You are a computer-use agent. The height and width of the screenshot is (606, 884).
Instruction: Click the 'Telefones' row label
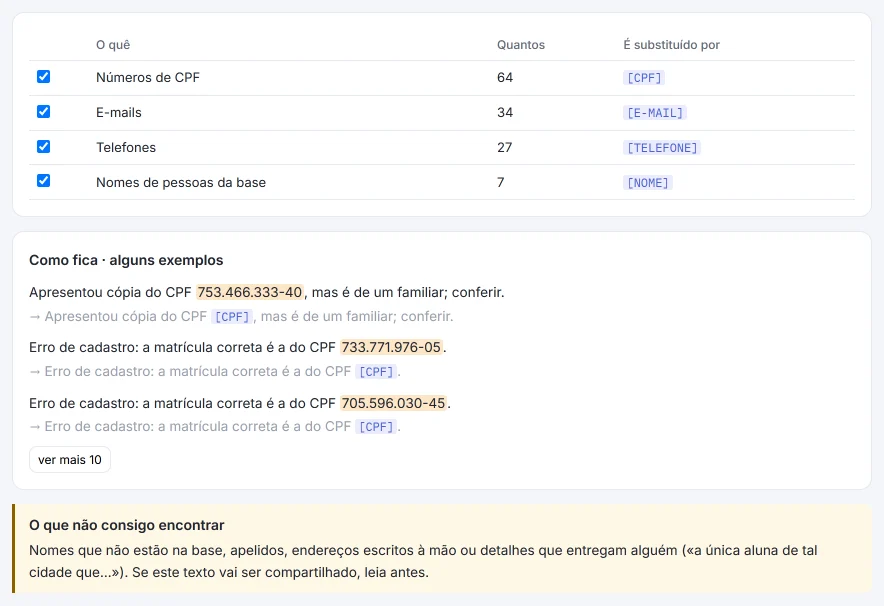tap(126, 147)
